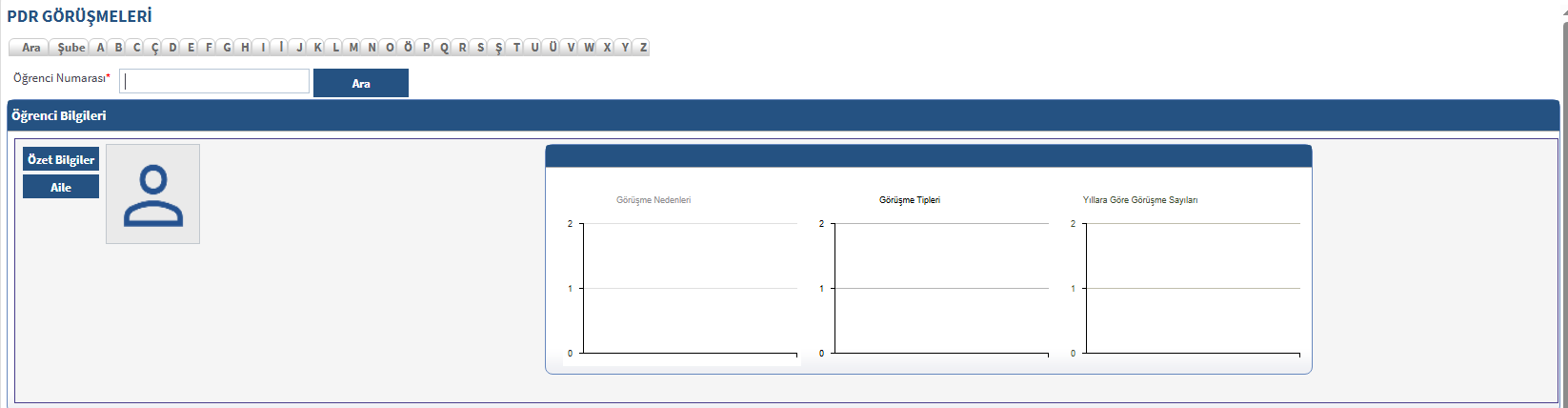The height and width of the screenshot is (408, 1568).
Task: Focus the Öğrenci Numarası input field
Action: [214, 82]
